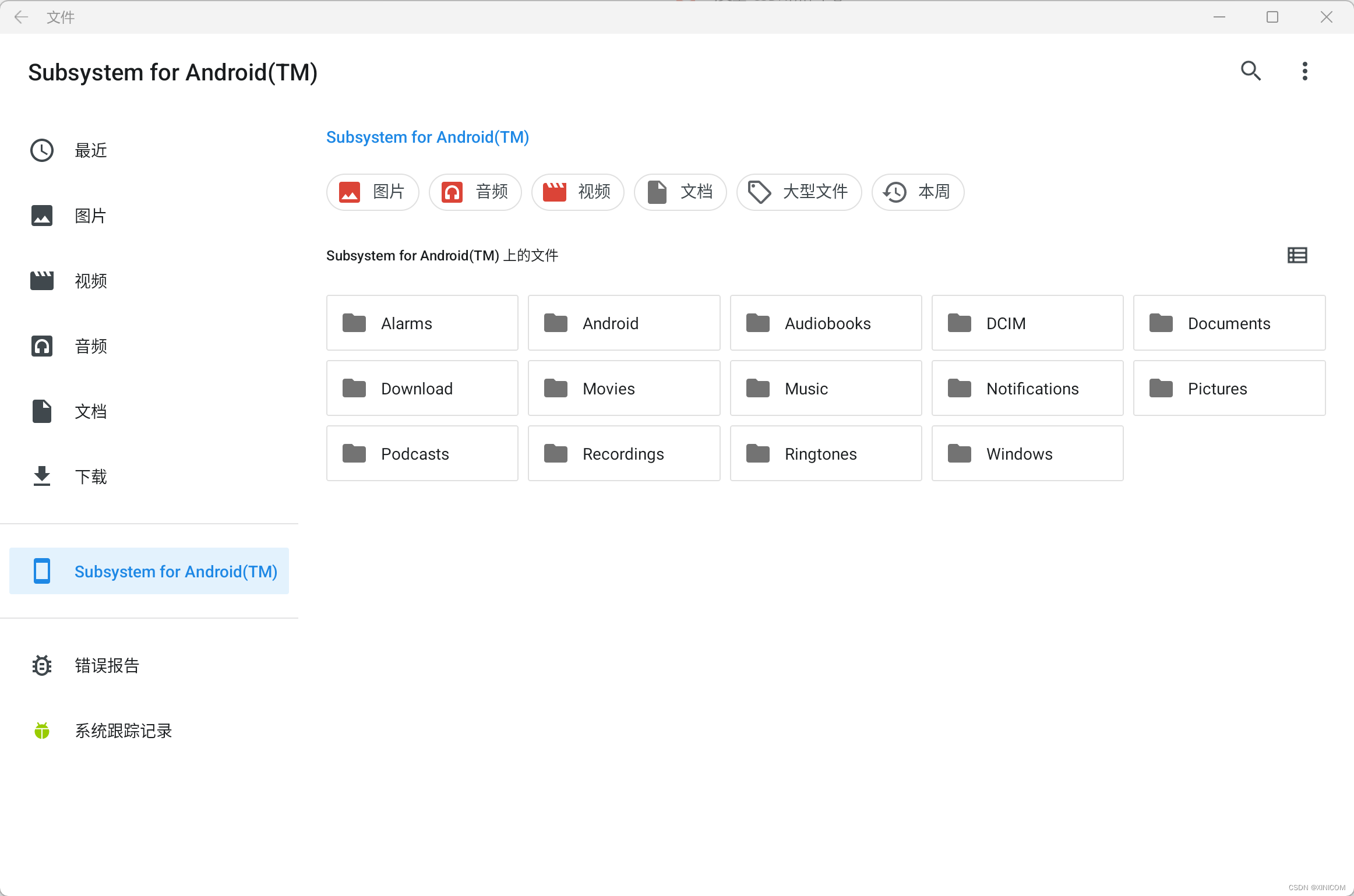This screenshot has height=896, width=1354.
Task: Toggle the 图片 filter chip
Action: click(373, 192)
